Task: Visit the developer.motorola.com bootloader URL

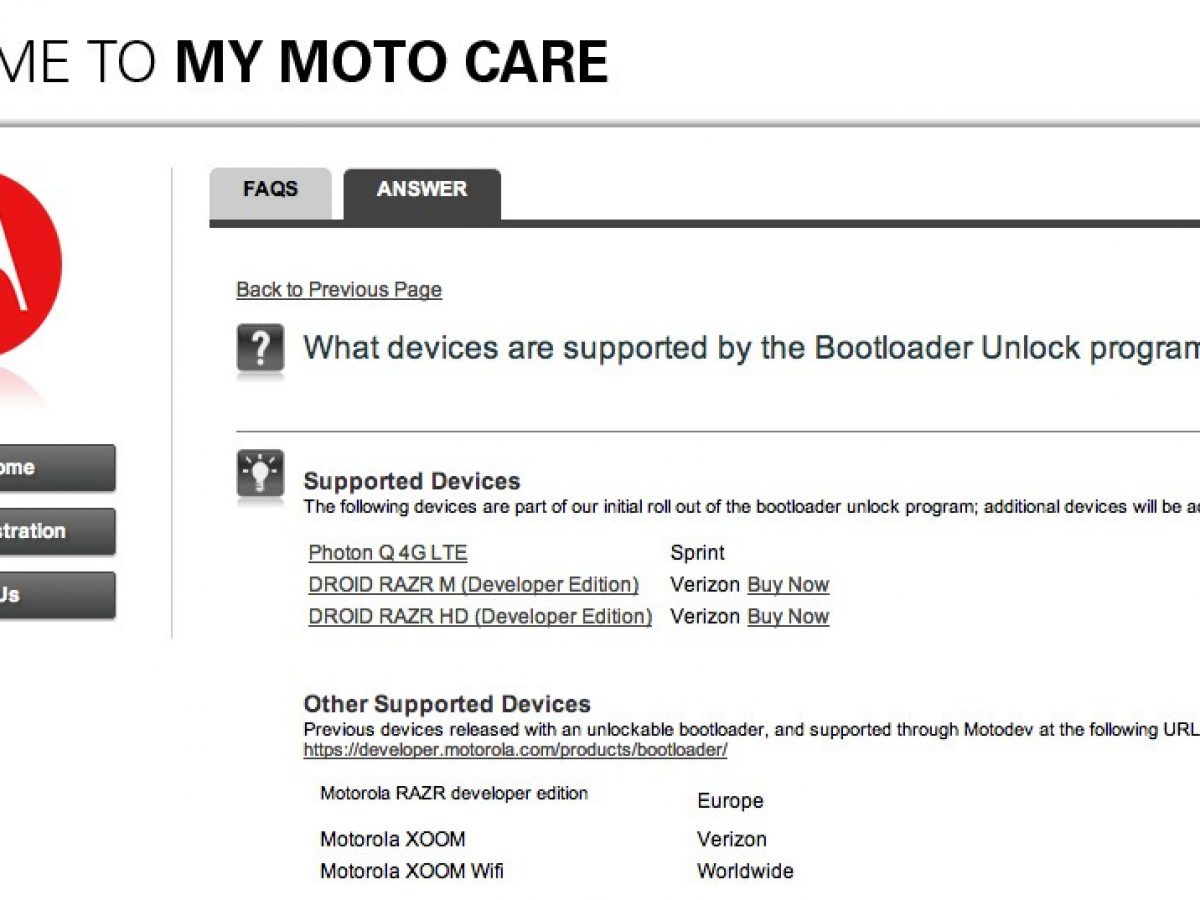Action: click(515, 750)
